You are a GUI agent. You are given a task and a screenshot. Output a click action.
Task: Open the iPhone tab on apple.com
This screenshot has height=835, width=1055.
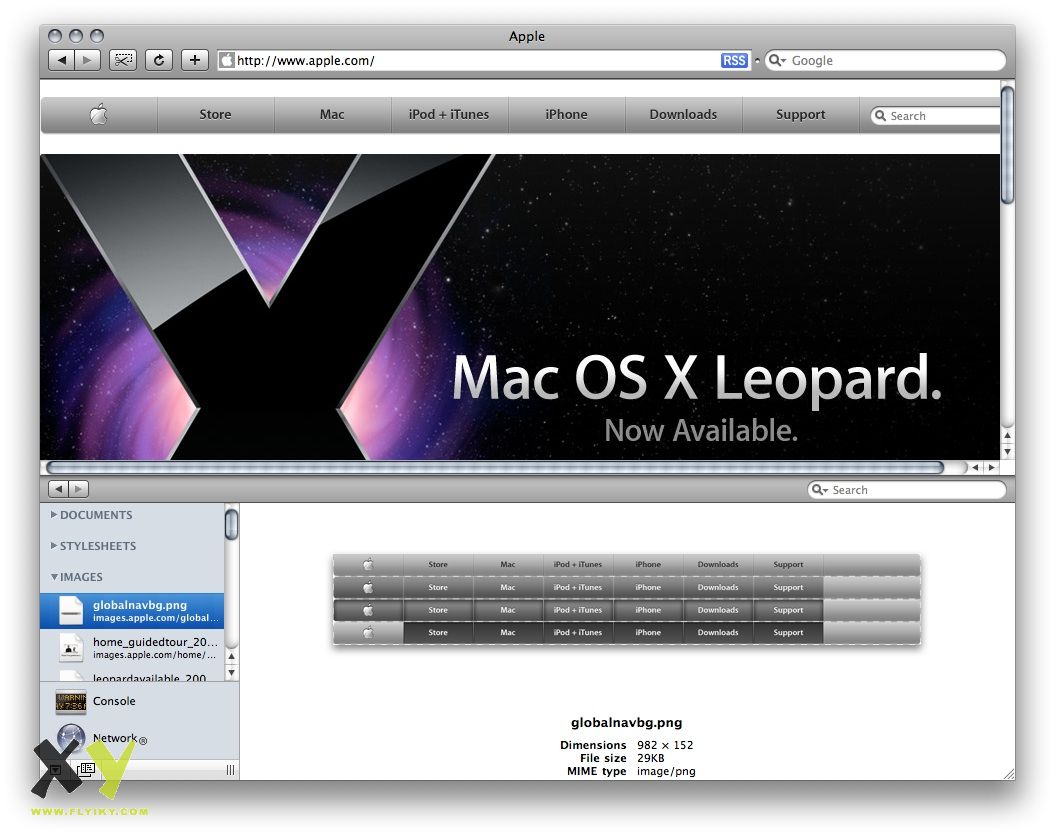(567, 114)
